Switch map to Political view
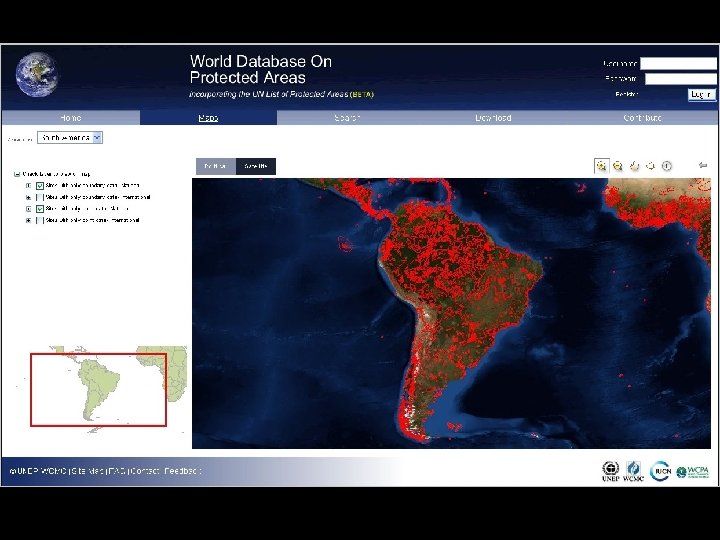720x540 pixels. [x=216, y=166]
